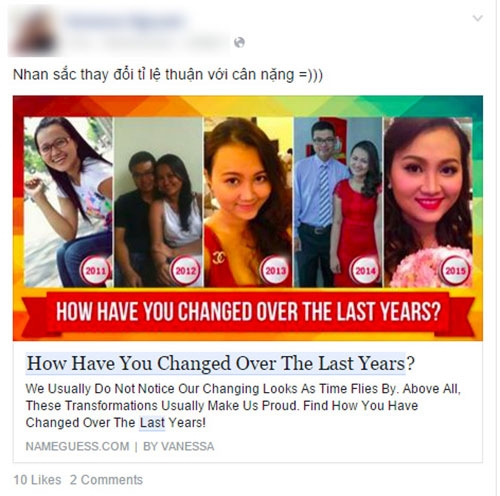This screenshot has height=496, width=500.
Task: Click the 2014 year badge
Action: [x=365, y=270]
